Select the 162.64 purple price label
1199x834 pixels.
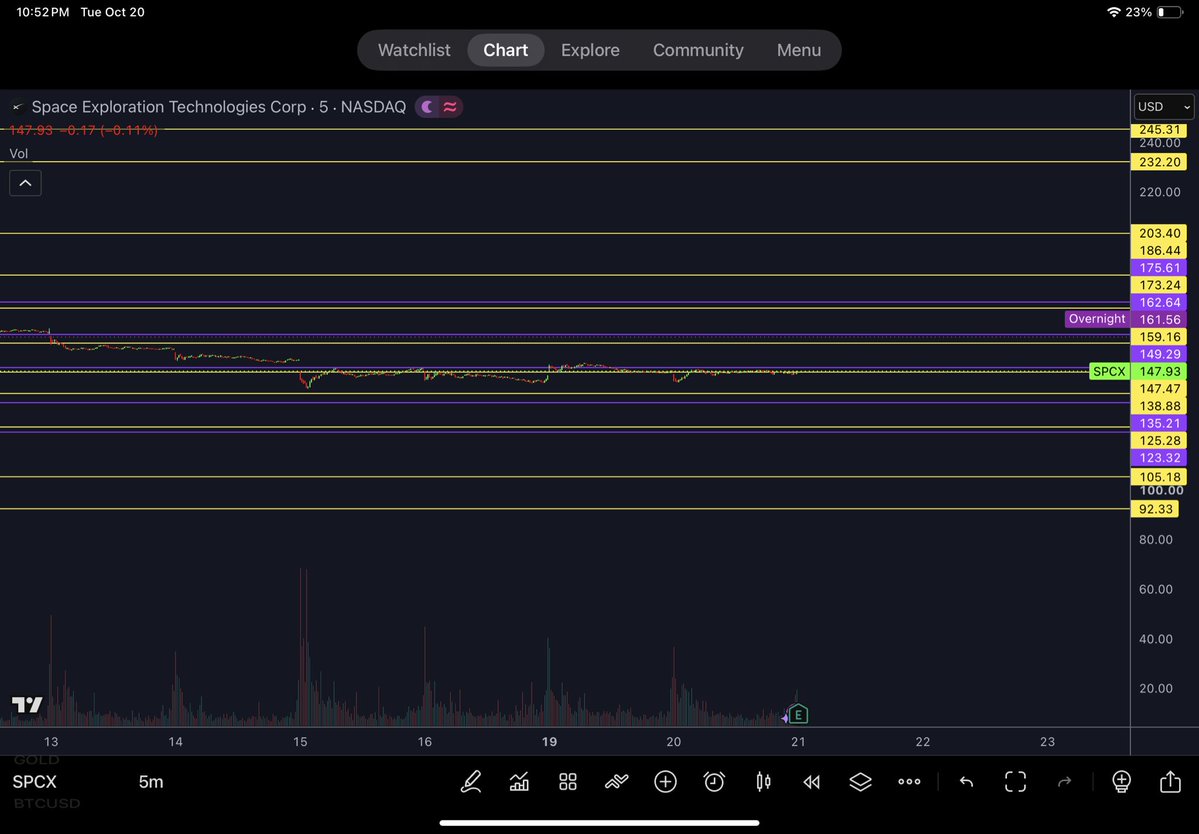pos(1159,303)
